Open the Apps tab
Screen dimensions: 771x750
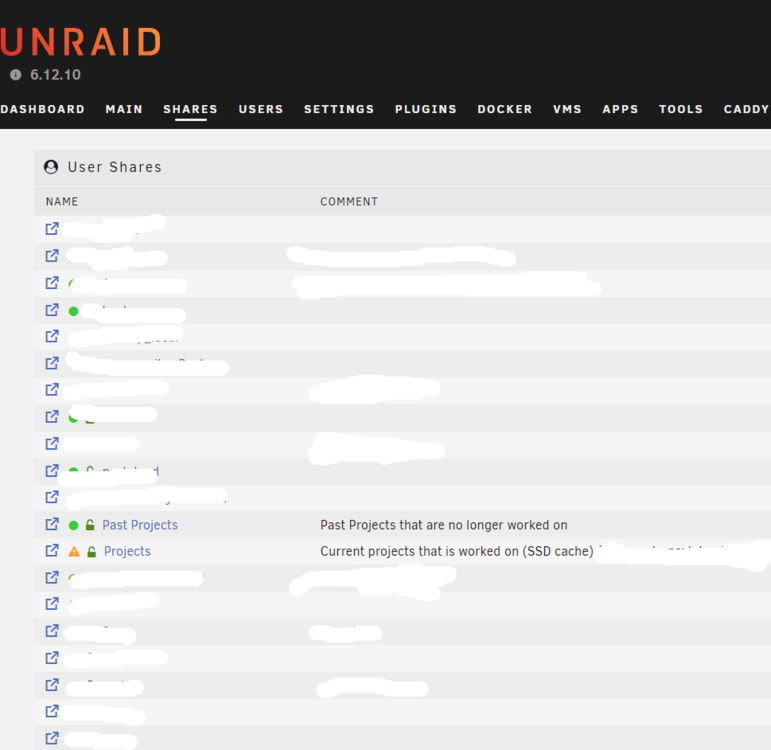click(621, 109)
